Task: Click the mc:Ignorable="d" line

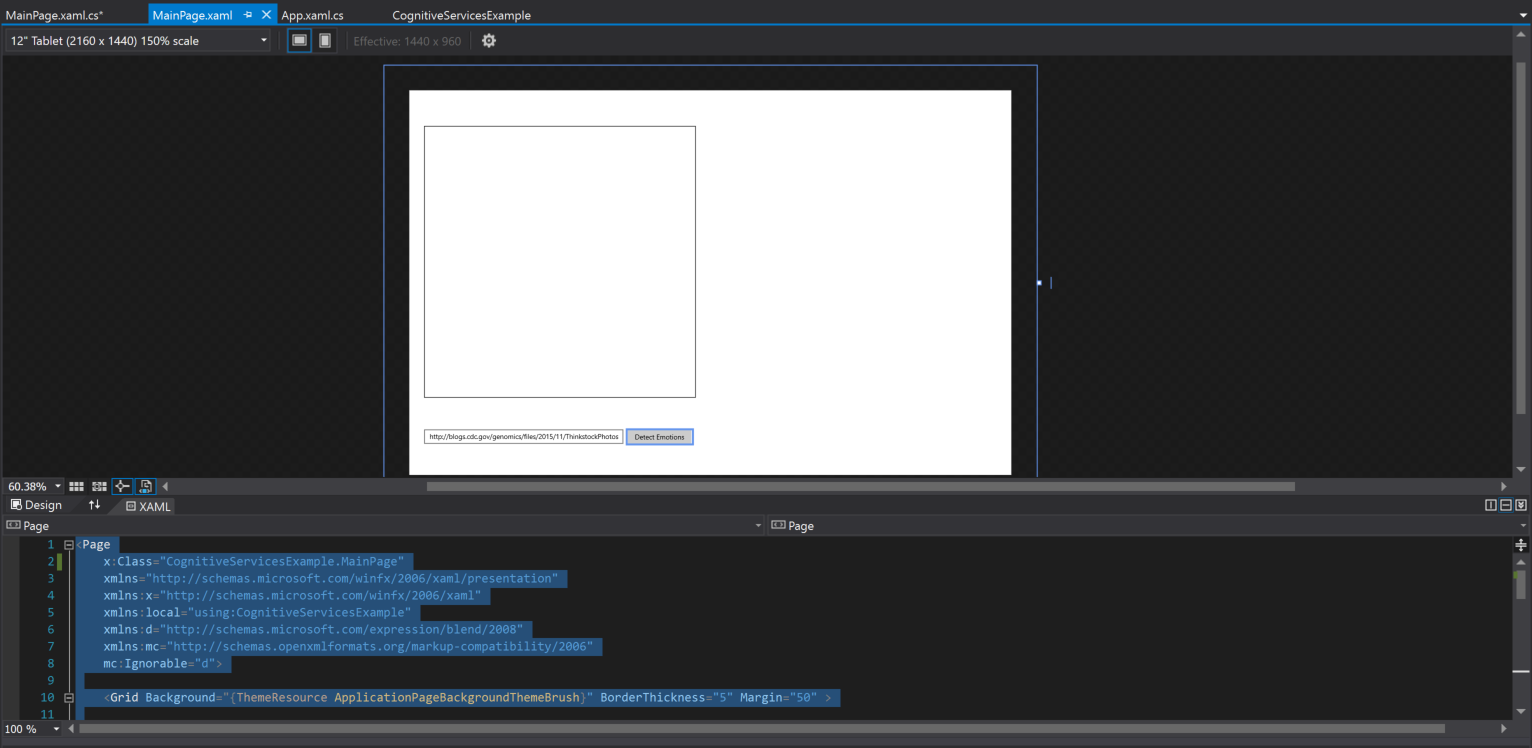Action: point(163,664)
